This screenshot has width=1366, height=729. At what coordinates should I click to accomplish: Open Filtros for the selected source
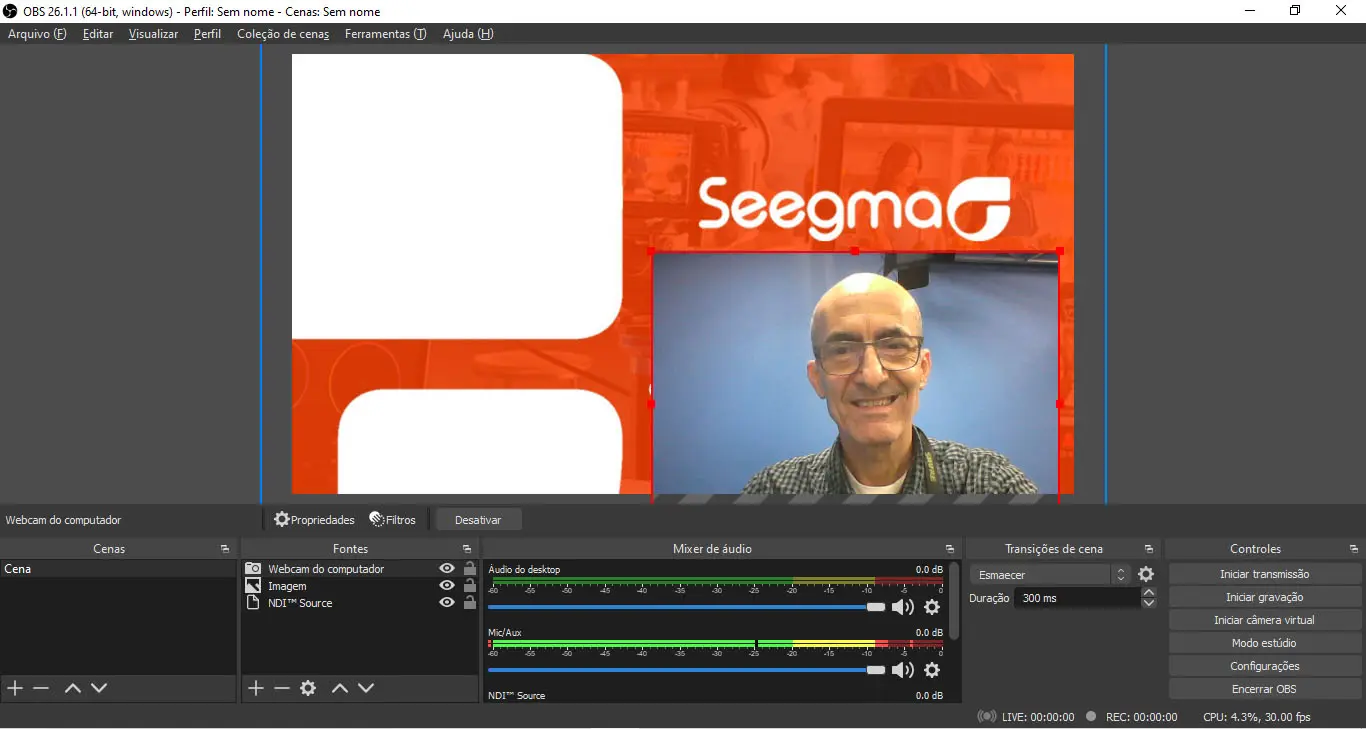[392, 520]
